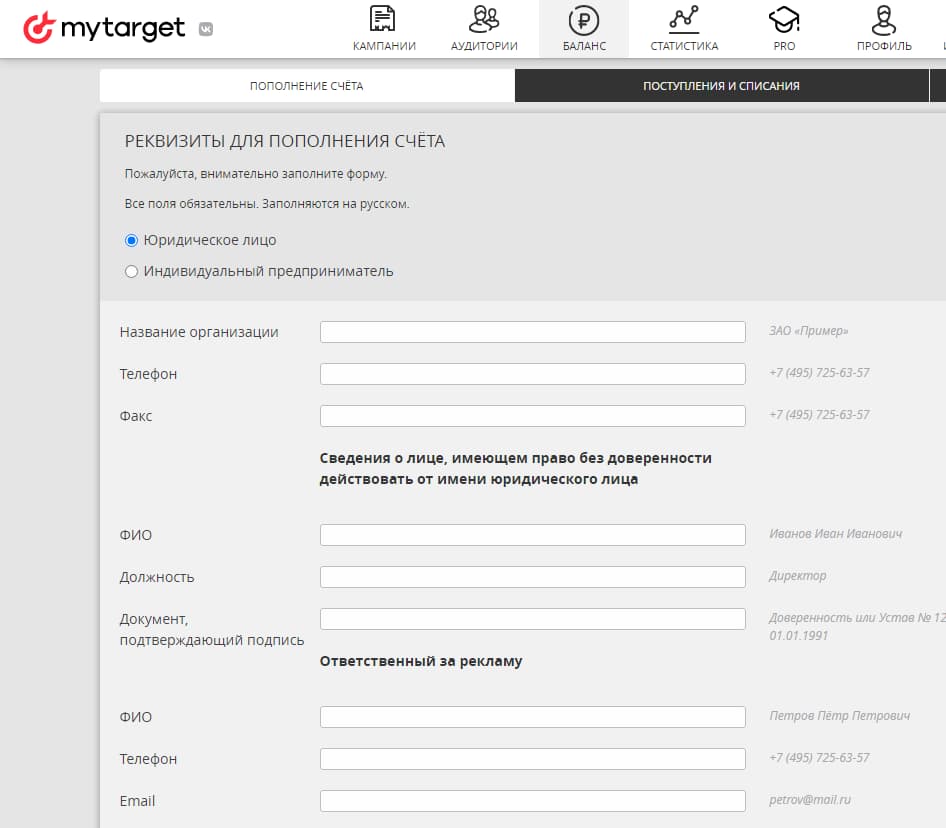Click the Ответственный за рекламу heading

tap(421, 661)
